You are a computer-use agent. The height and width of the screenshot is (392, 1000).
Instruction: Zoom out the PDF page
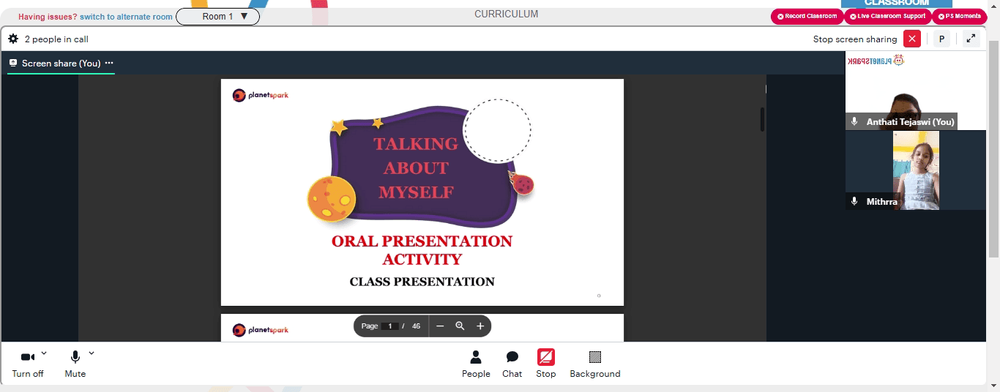click(x=440, y=326)
